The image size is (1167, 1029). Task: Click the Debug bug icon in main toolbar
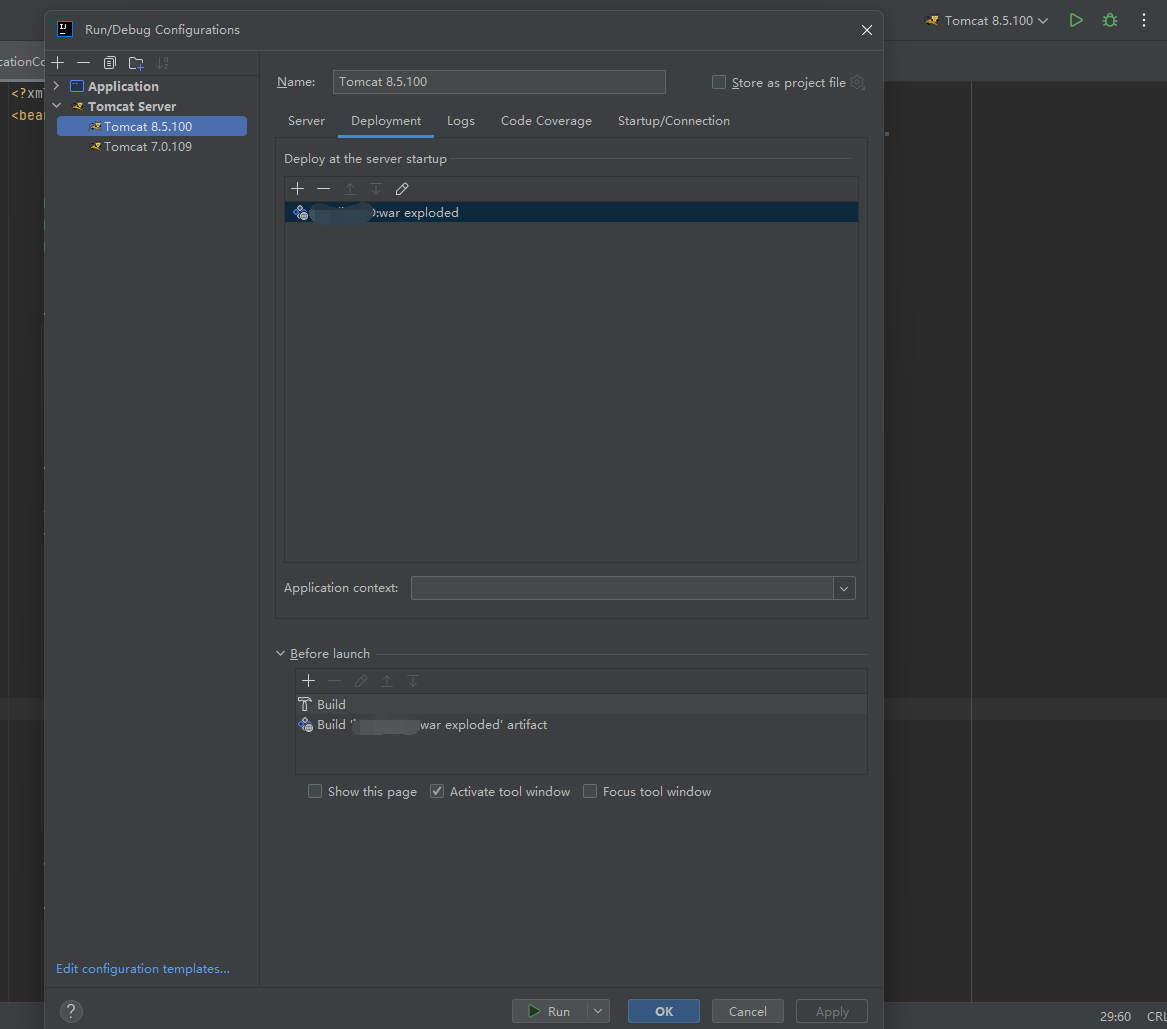1110,20
